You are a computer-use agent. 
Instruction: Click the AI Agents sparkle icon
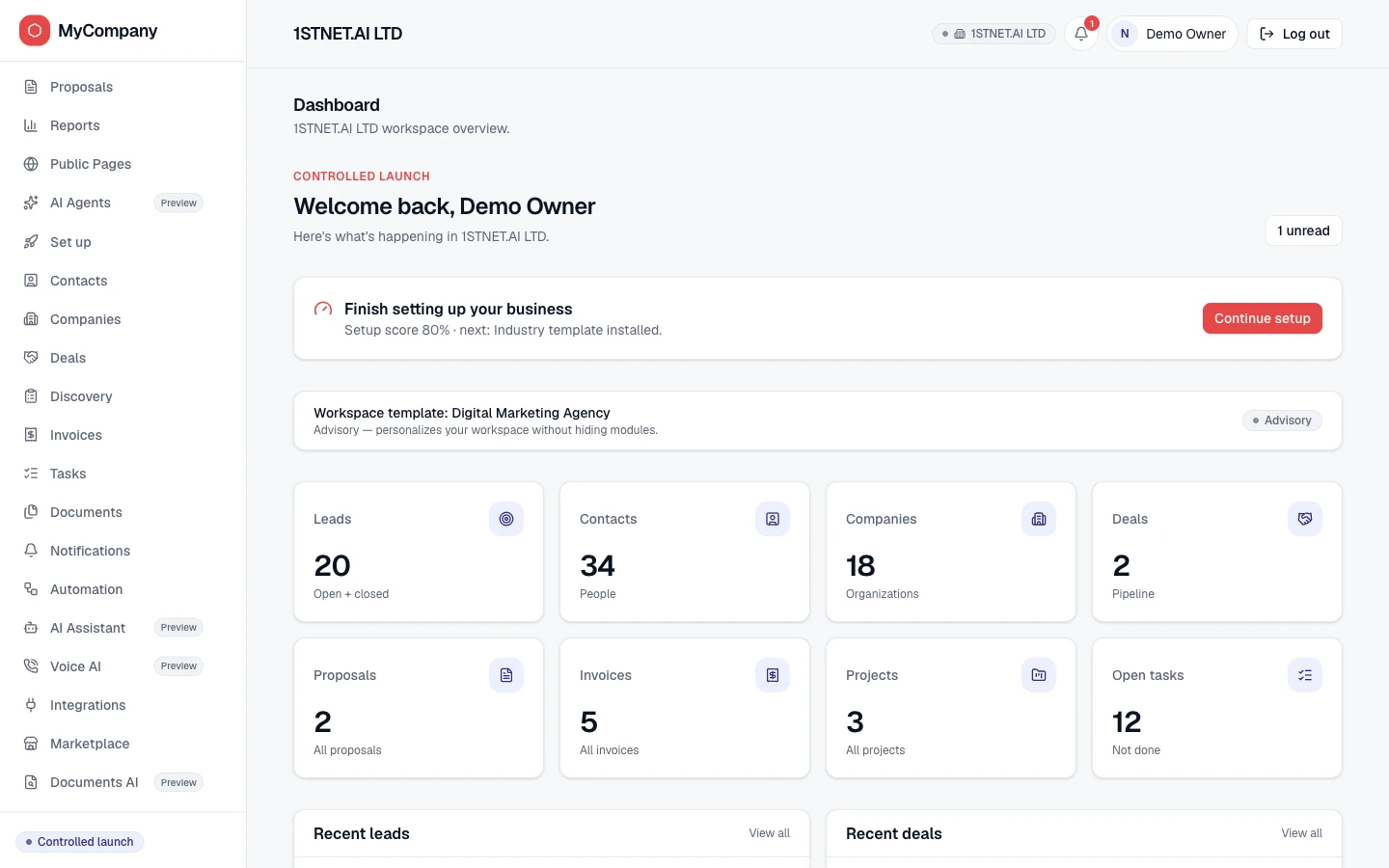(31, 203)
